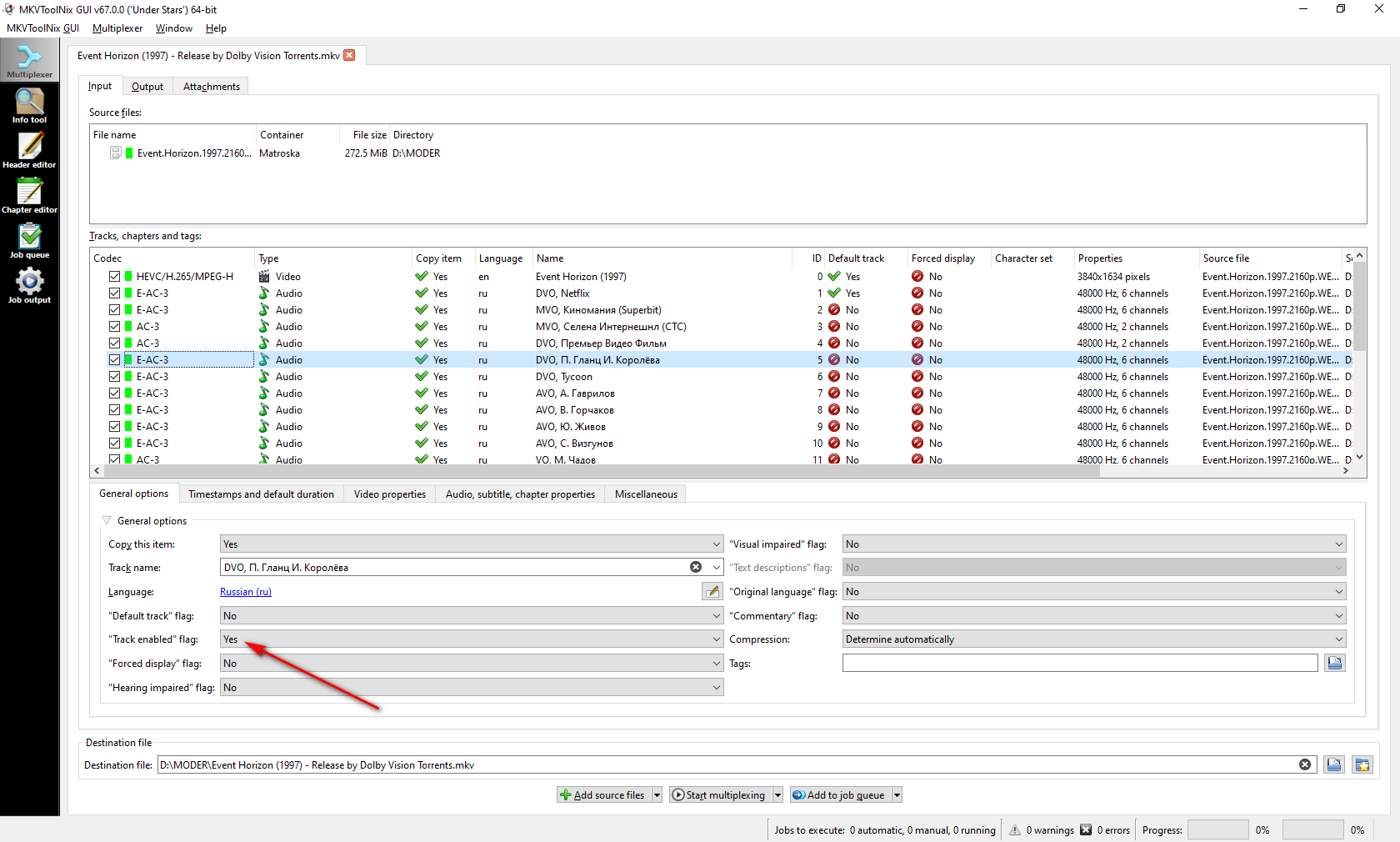This screenshot has width=1400, height=842.
Task: Switch to the Output tab
Action: 147,86
